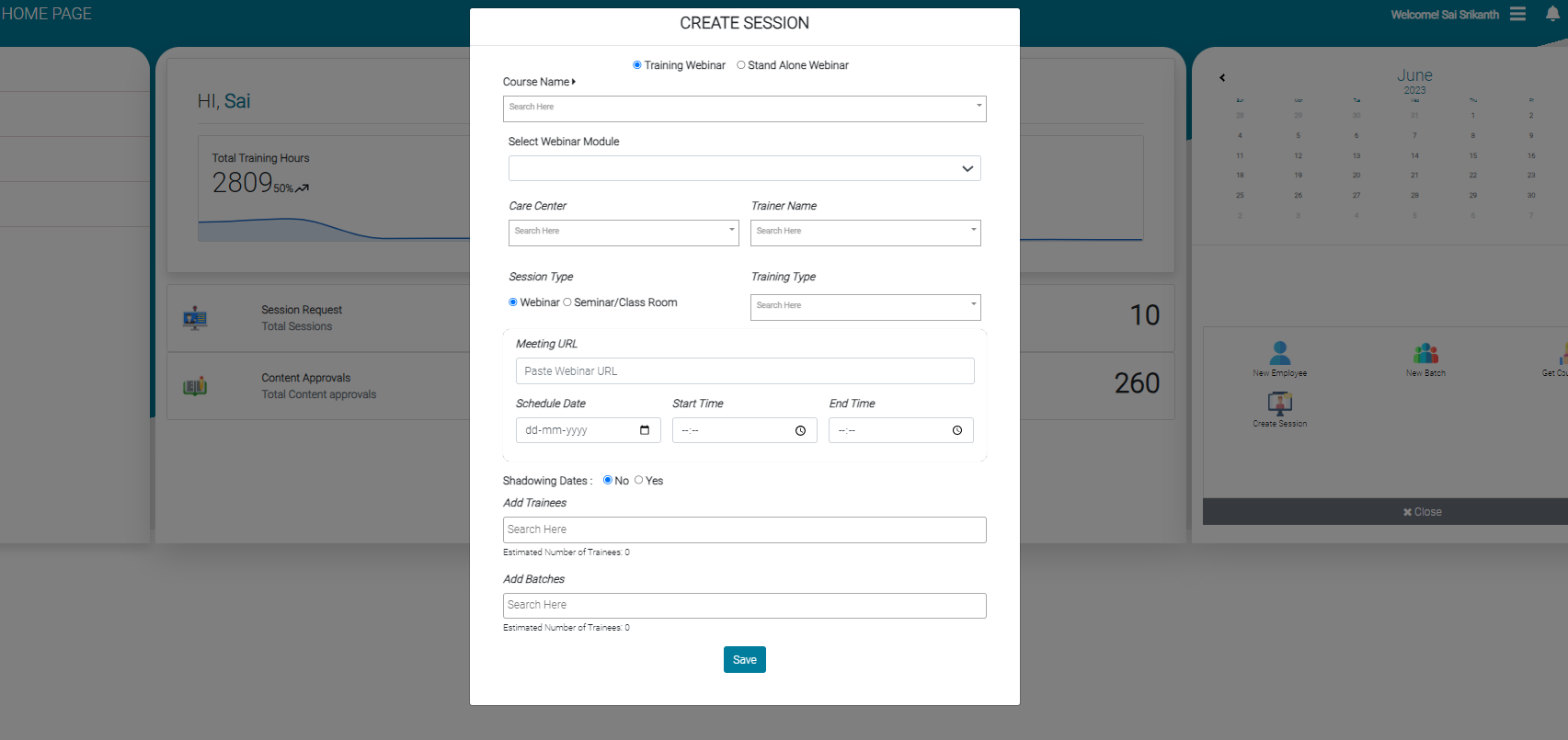Open the hamburger menu icon
The width and height of the screenshot is (1568, 740).
(1517, 14)
